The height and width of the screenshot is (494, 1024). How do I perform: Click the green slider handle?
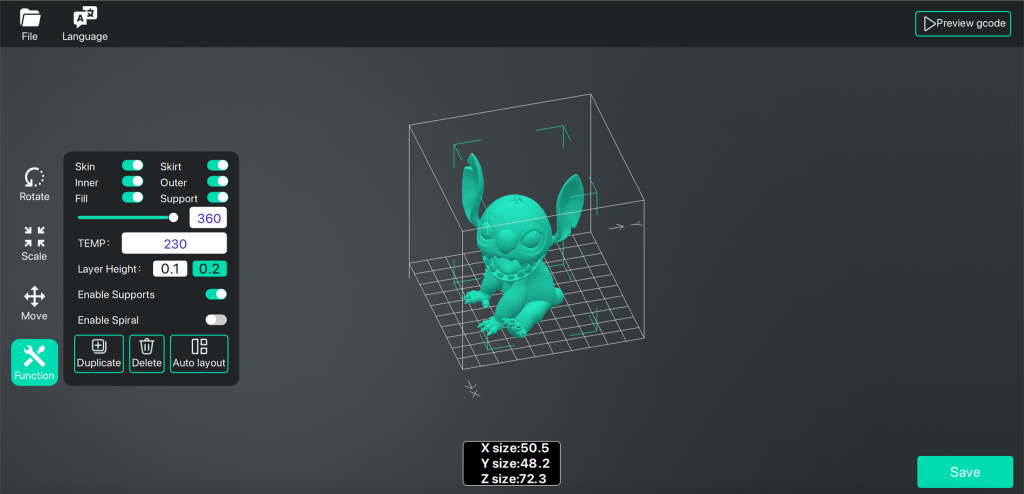click(173, 217)
